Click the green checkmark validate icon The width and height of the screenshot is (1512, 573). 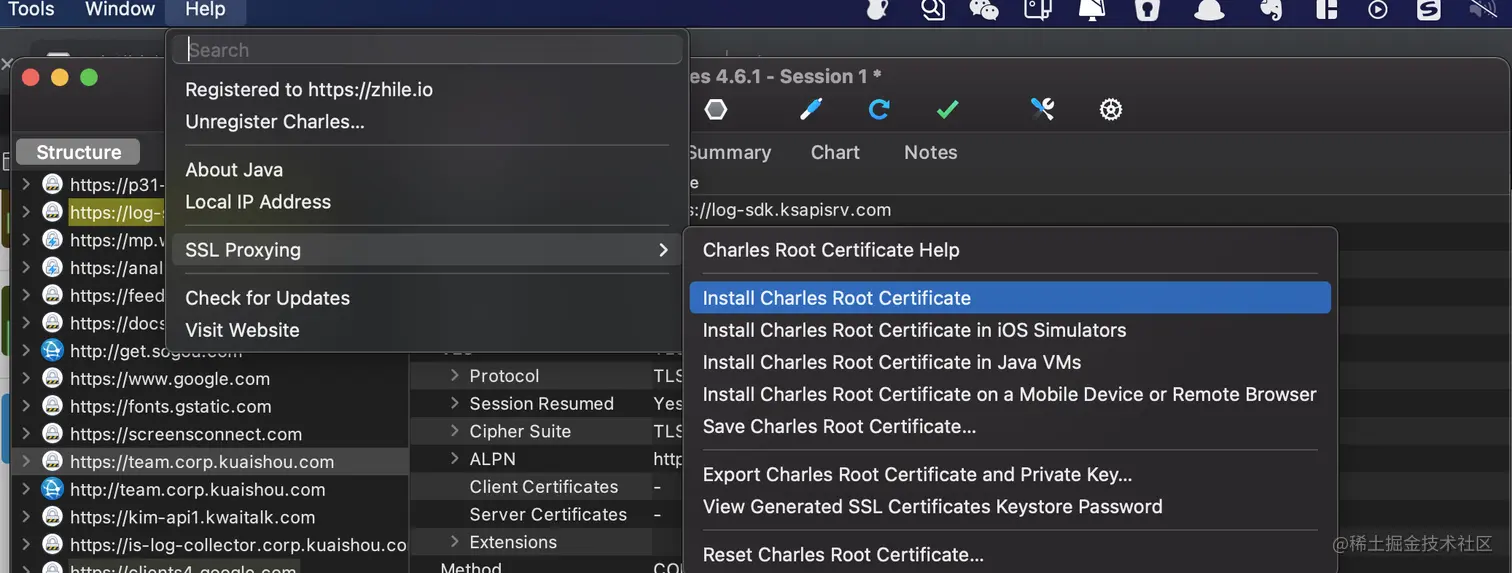tap(947, 109)
